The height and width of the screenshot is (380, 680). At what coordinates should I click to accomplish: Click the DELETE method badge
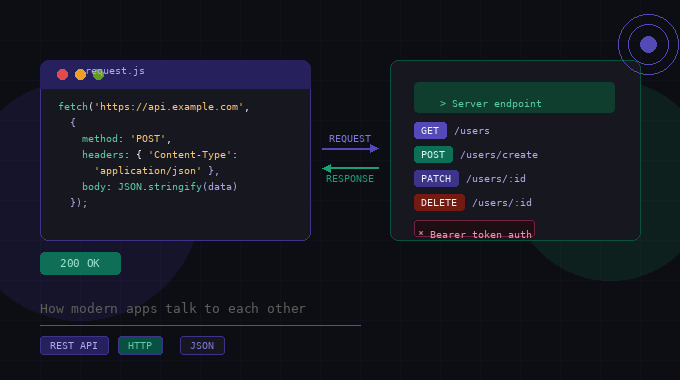[x=439, y=203]
